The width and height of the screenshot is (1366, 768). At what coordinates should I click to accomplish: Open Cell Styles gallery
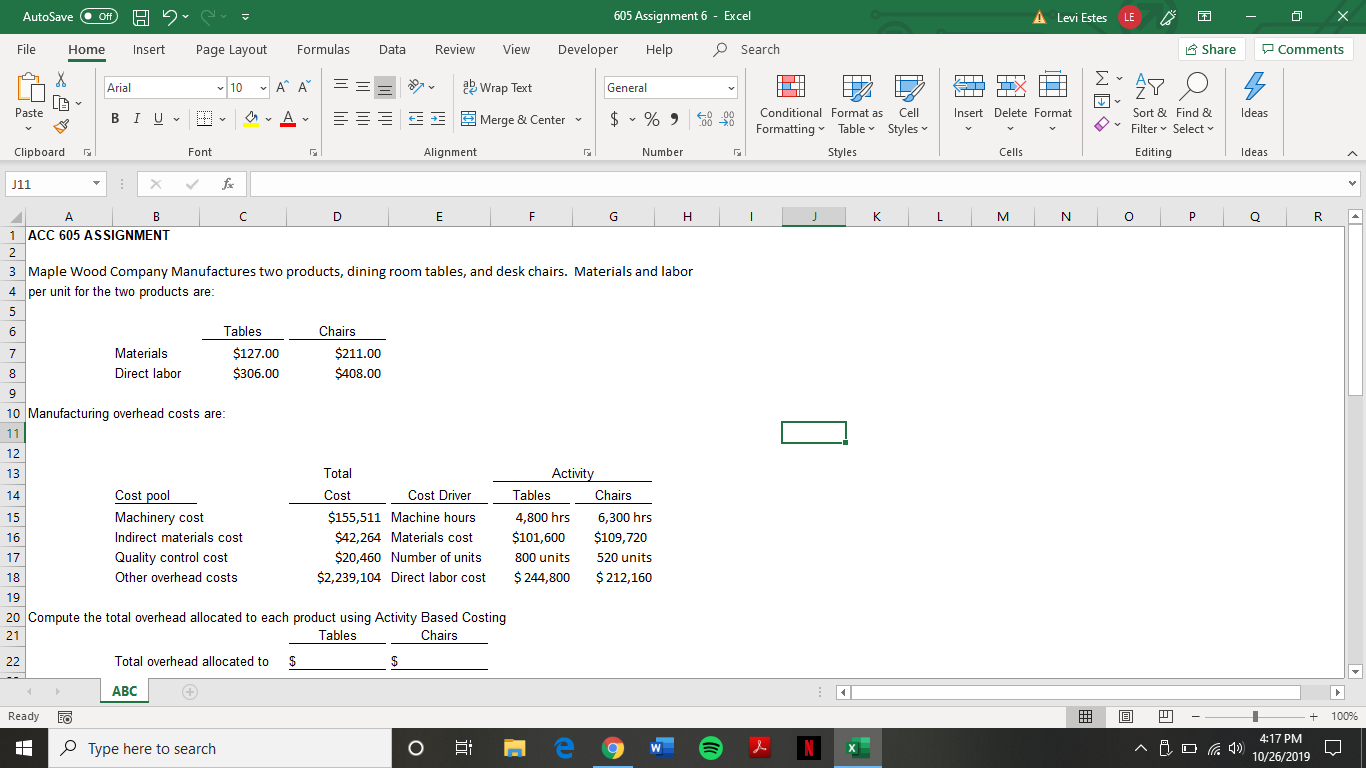pos(908,106)
